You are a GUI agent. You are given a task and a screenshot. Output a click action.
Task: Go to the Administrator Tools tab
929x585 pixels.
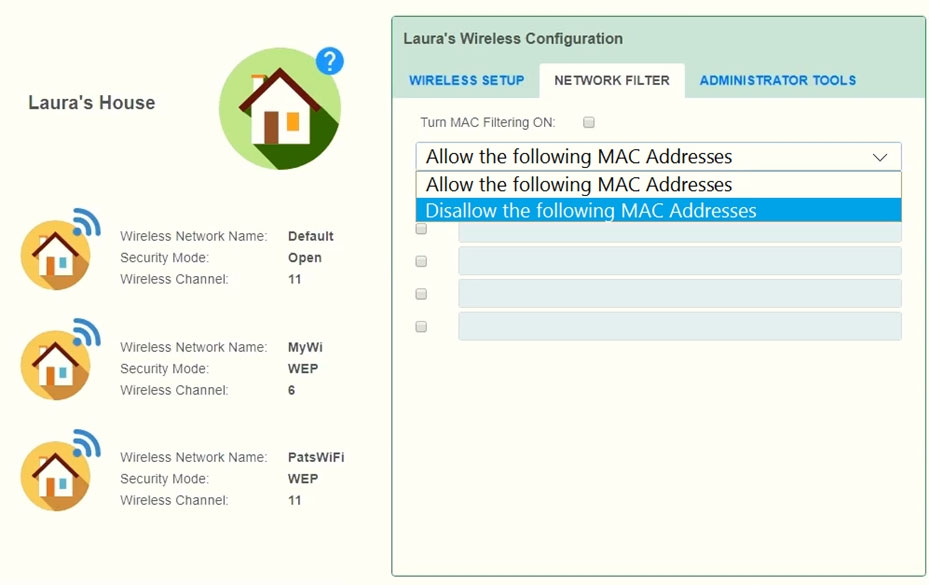[x=777, y=80]
